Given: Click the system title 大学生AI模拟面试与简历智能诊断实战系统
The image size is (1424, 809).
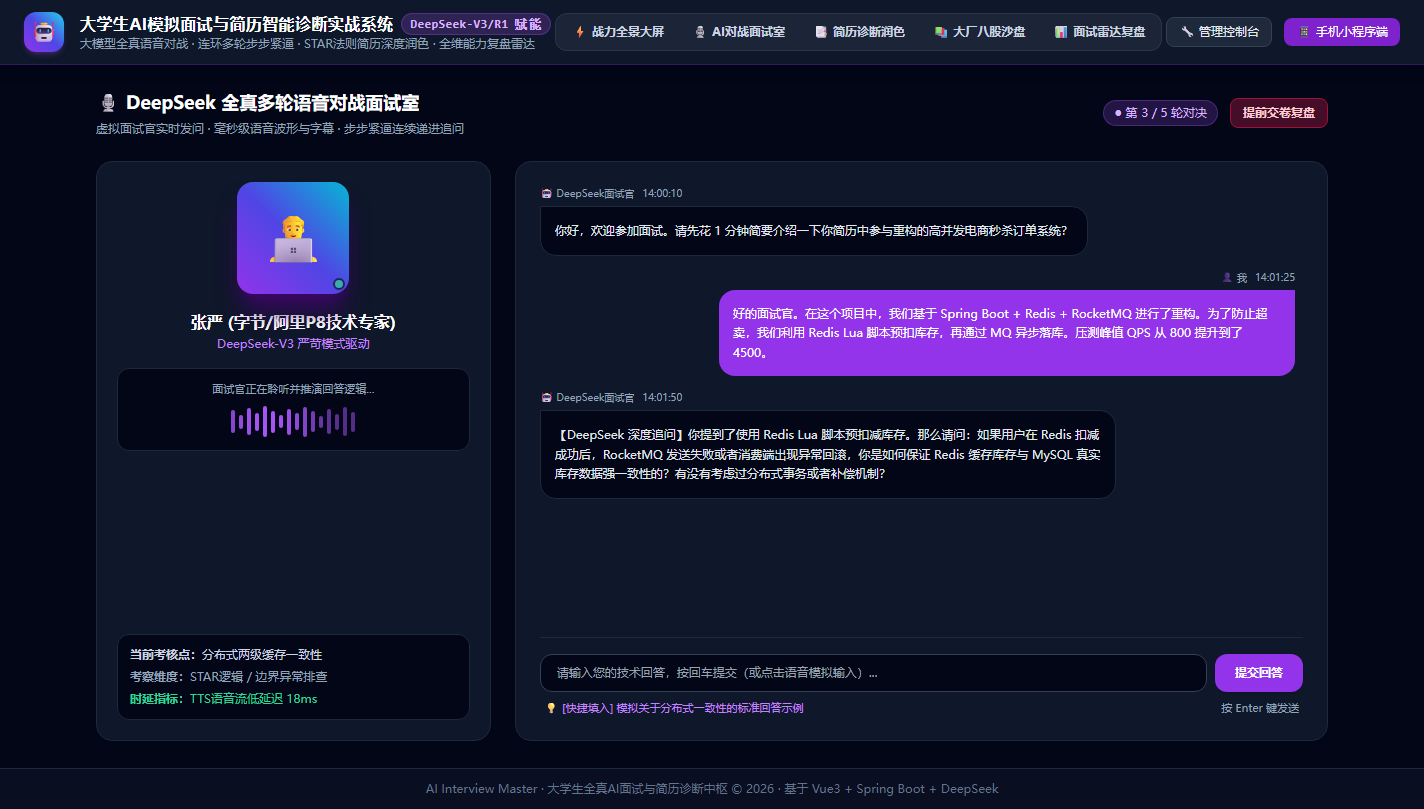Looking at the screenshot, I should pyautogui.click(x=236, y=24).
